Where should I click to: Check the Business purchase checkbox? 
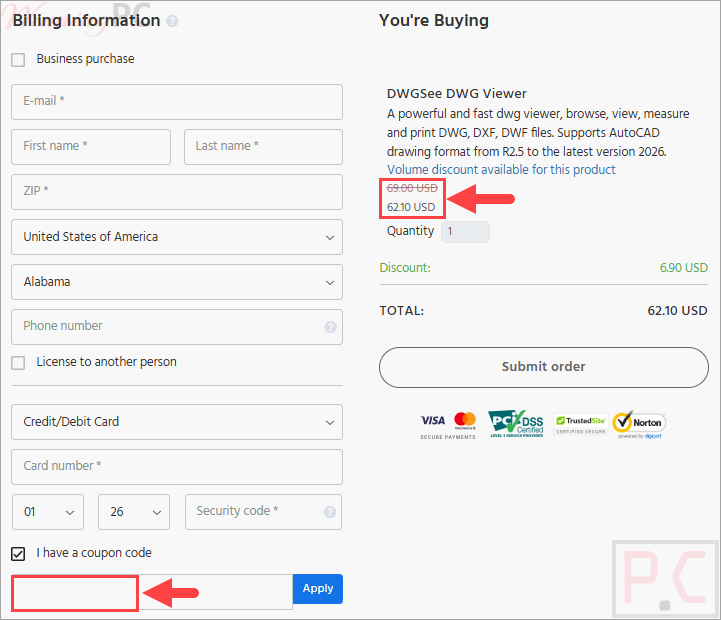point(18,60)
